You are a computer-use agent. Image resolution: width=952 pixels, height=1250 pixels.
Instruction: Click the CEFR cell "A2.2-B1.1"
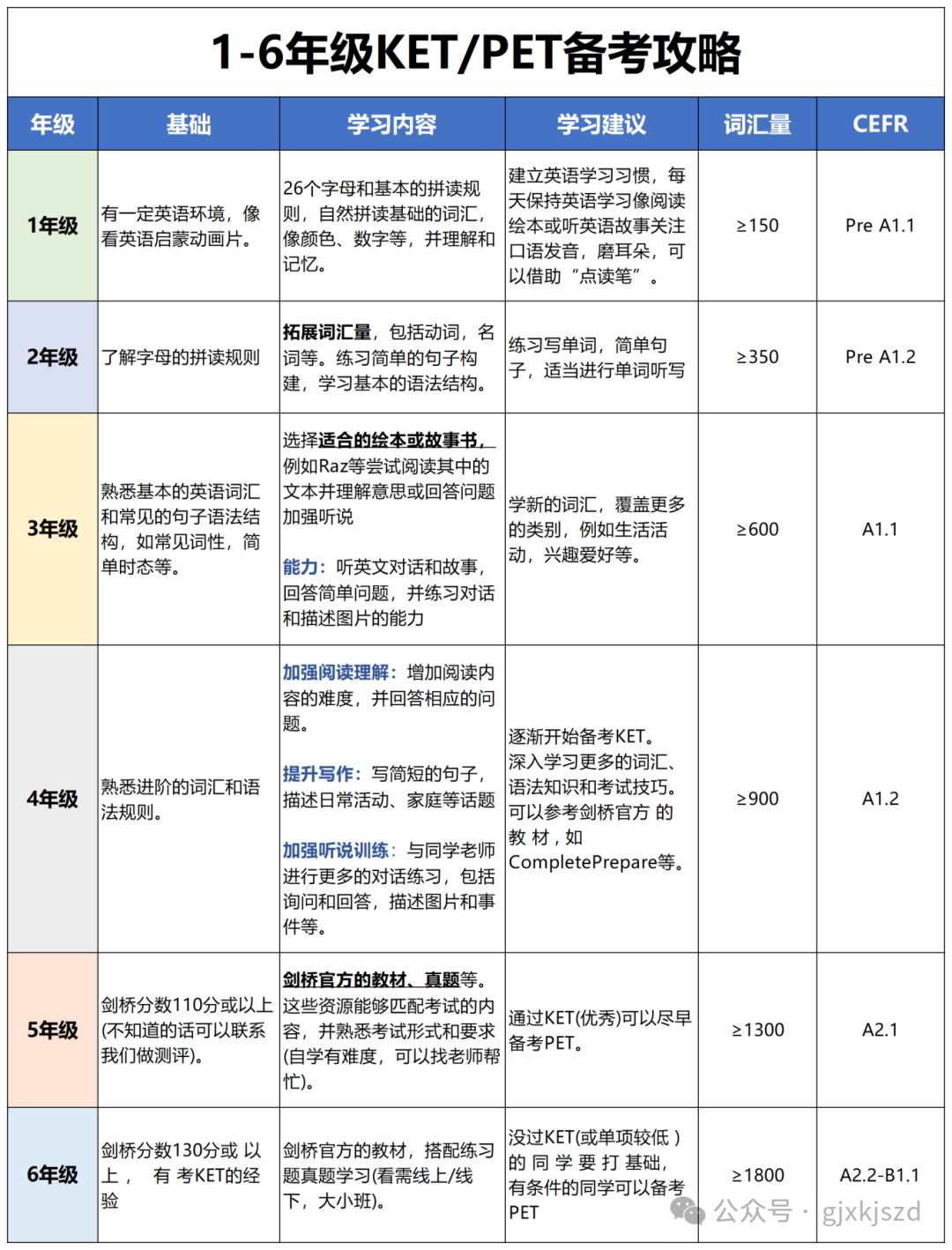click(881, 1174)
